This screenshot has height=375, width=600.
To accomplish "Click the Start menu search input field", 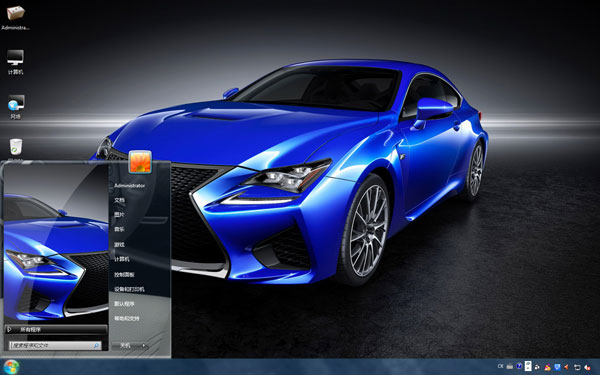I will [x=55, y=346].
